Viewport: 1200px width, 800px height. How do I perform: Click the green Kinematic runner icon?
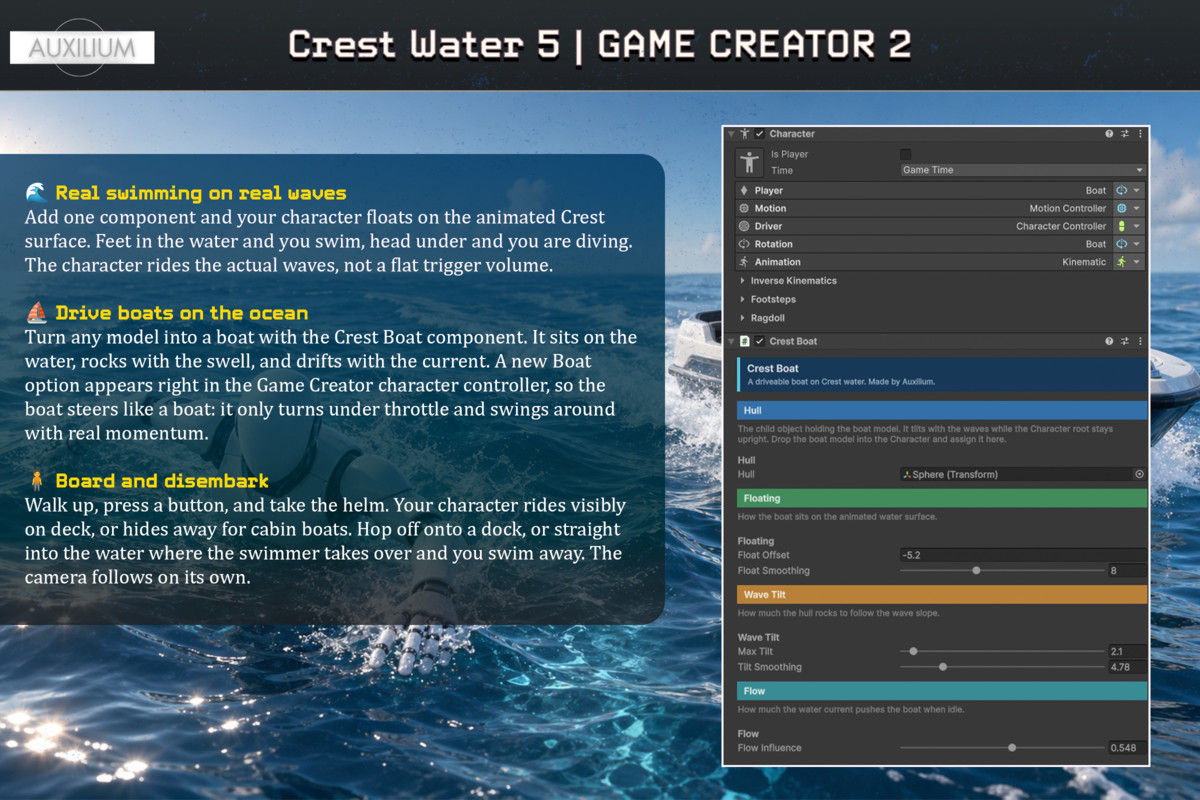point(1121,262)
